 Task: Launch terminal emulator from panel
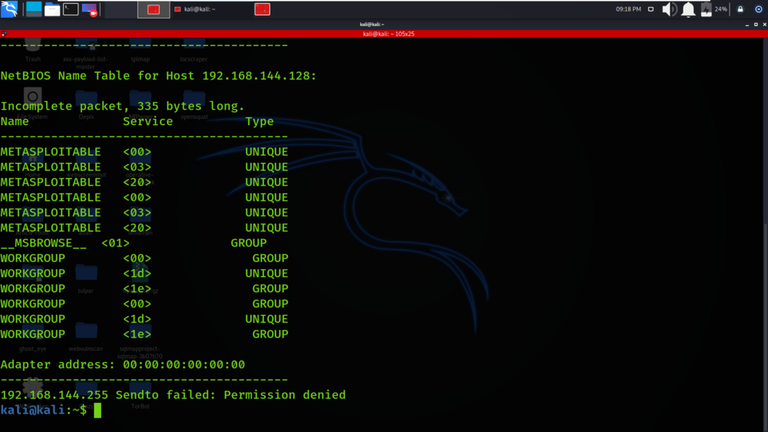click(71, 9)
